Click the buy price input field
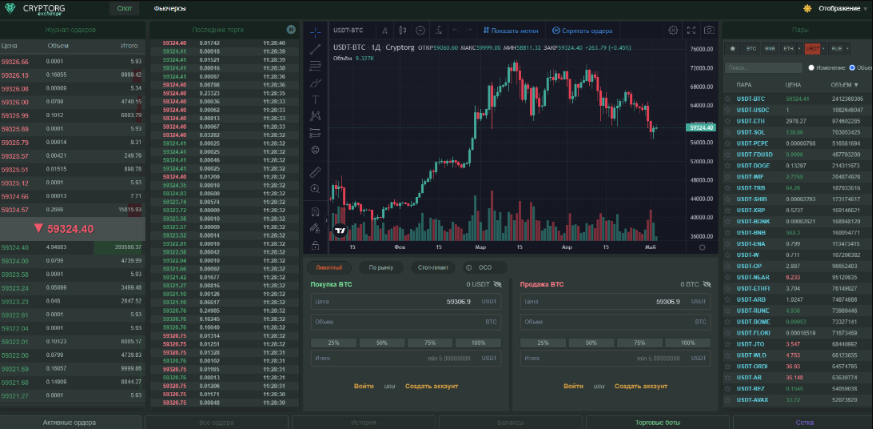The image size is (873, 429). tap(406, 302)
